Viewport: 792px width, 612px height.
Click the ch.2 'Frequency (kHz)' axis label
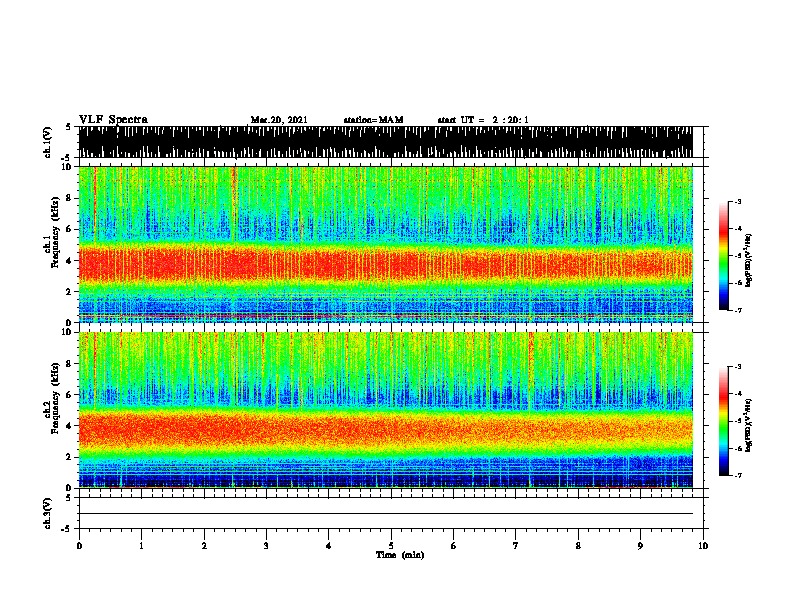click(x=55, y=398)
